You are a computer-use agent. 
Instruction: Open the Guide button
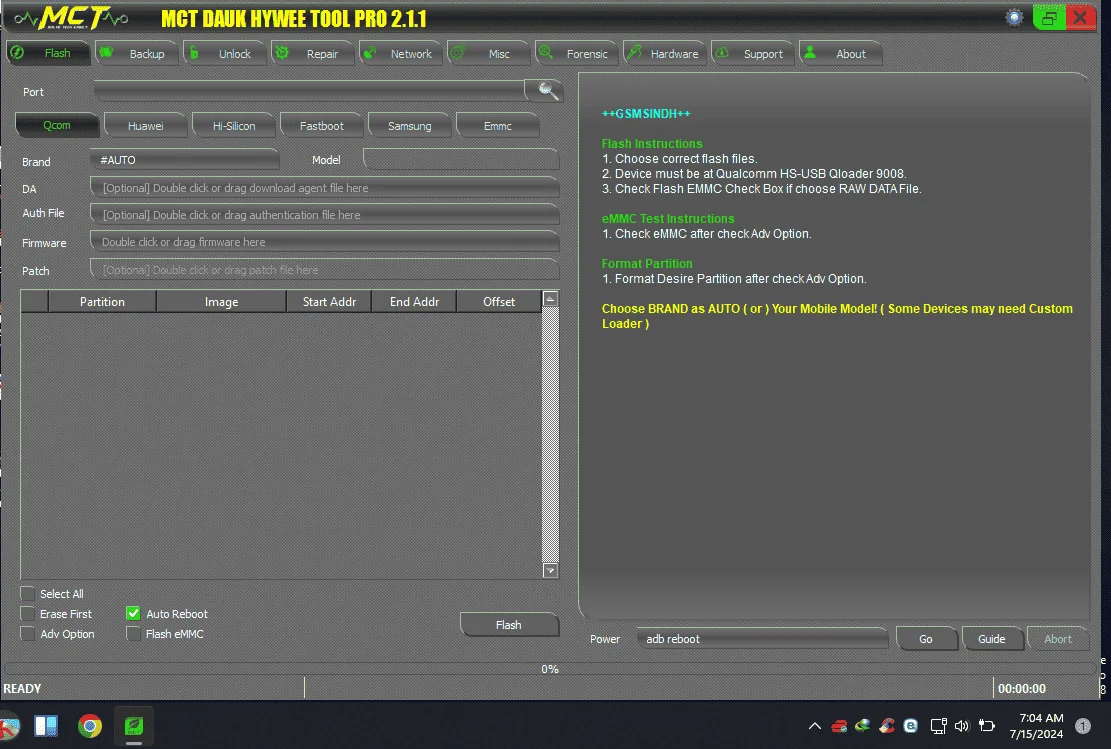(x=991, y=638)
